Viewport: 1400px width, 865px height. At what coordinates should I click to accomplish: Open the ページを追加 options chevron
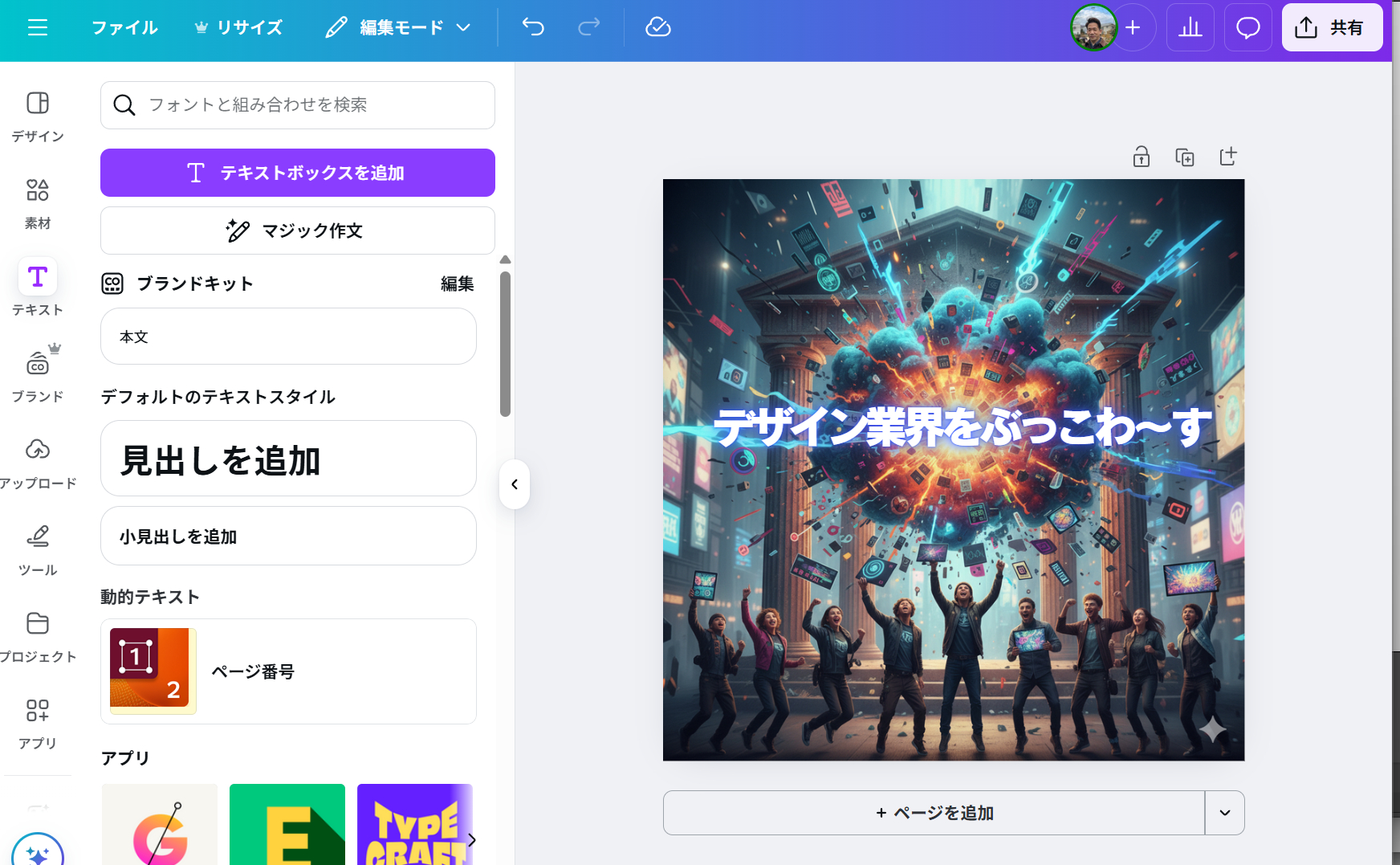[1224, 813]
